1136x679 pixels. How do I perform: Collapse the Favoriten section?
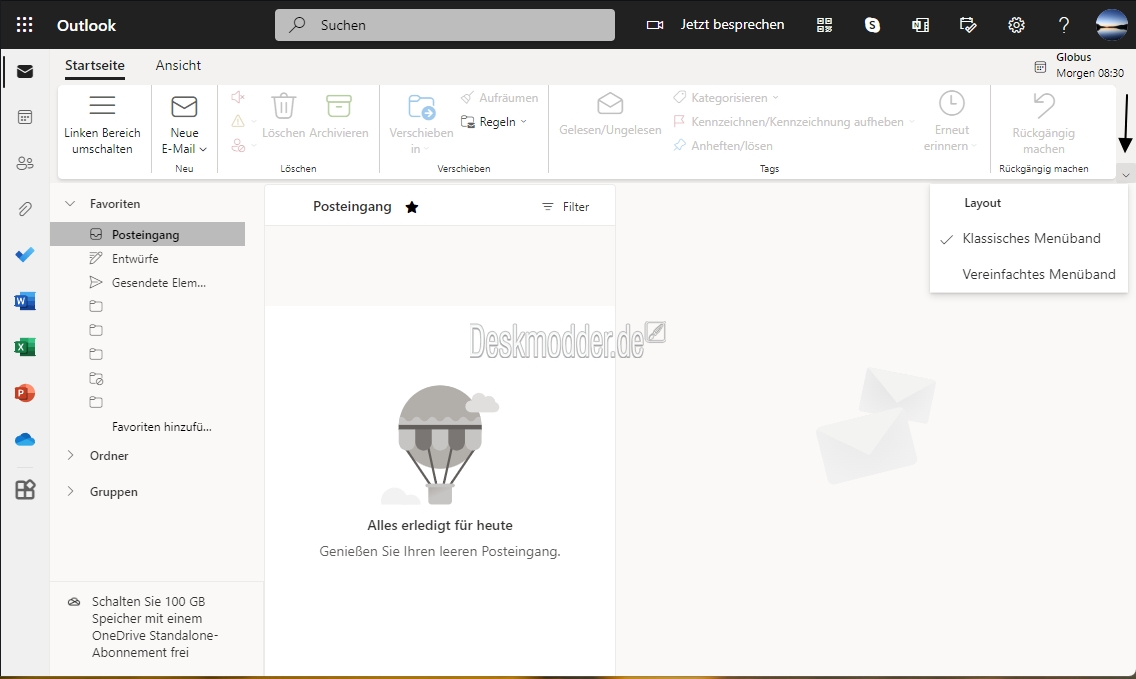coord(70,204)
